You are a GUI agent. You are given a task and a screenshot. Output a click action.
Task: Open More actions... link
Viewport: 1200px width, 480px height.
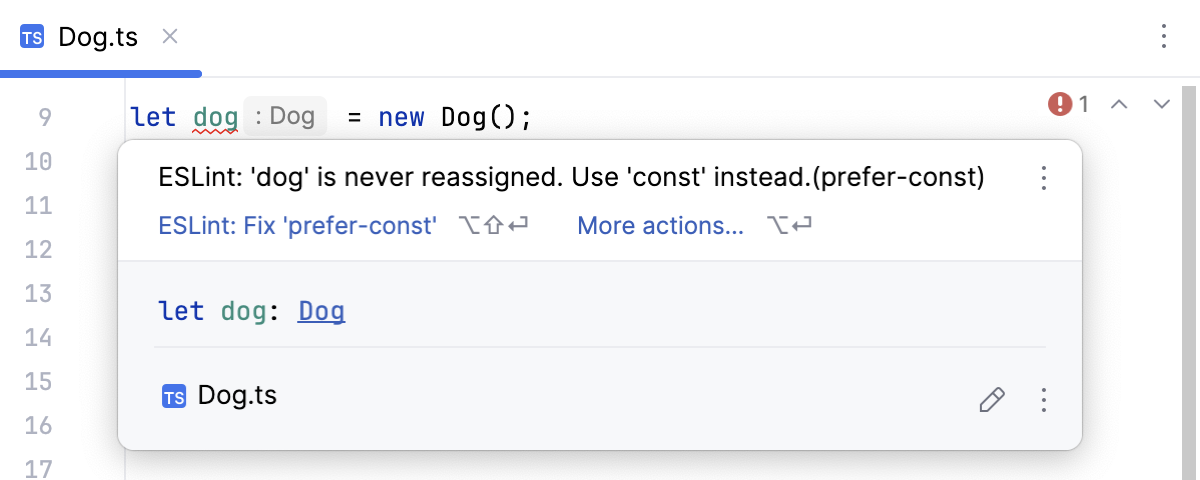660,226
